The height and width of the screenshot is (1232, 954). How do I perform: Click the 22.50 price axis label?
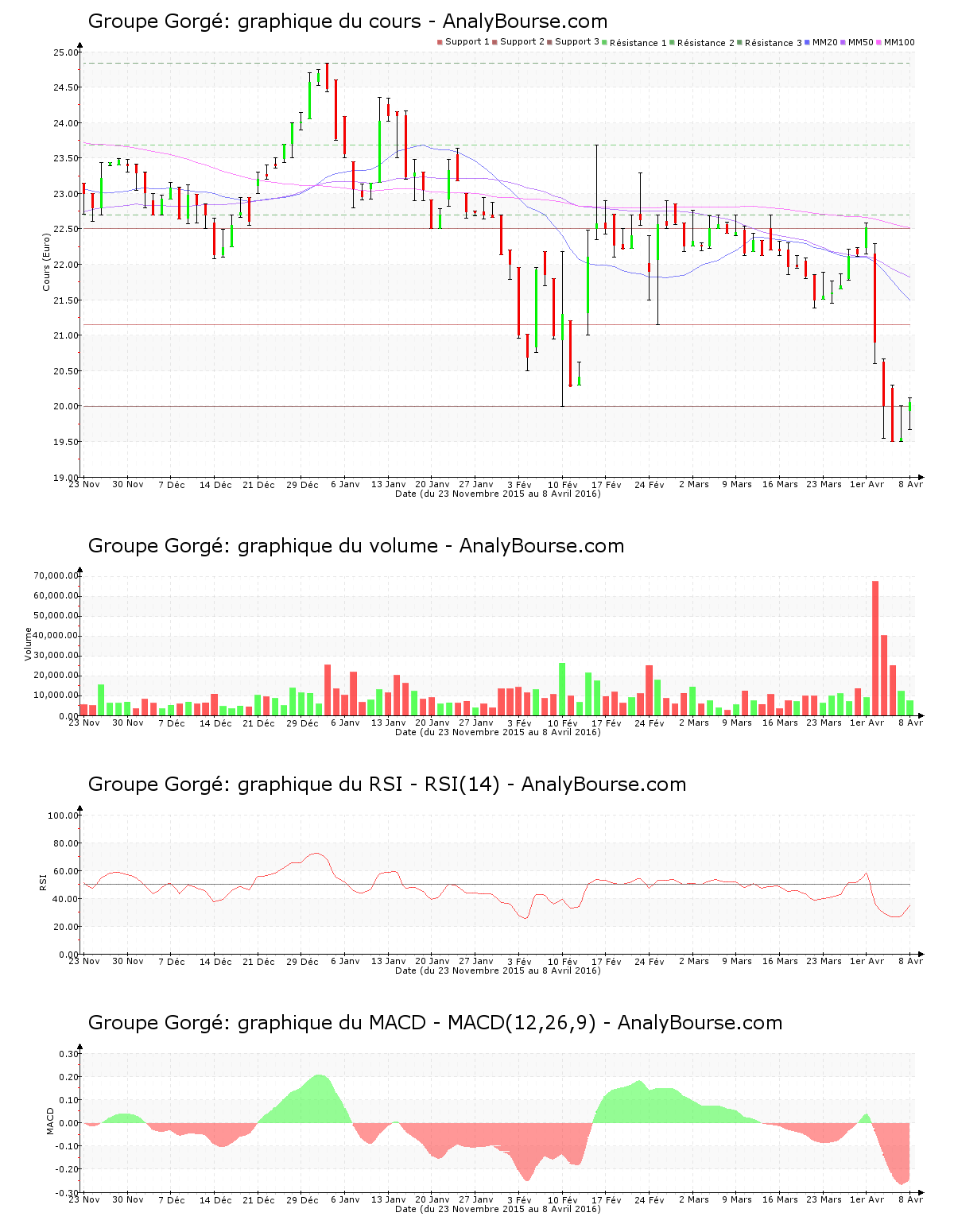click(66, 230)
